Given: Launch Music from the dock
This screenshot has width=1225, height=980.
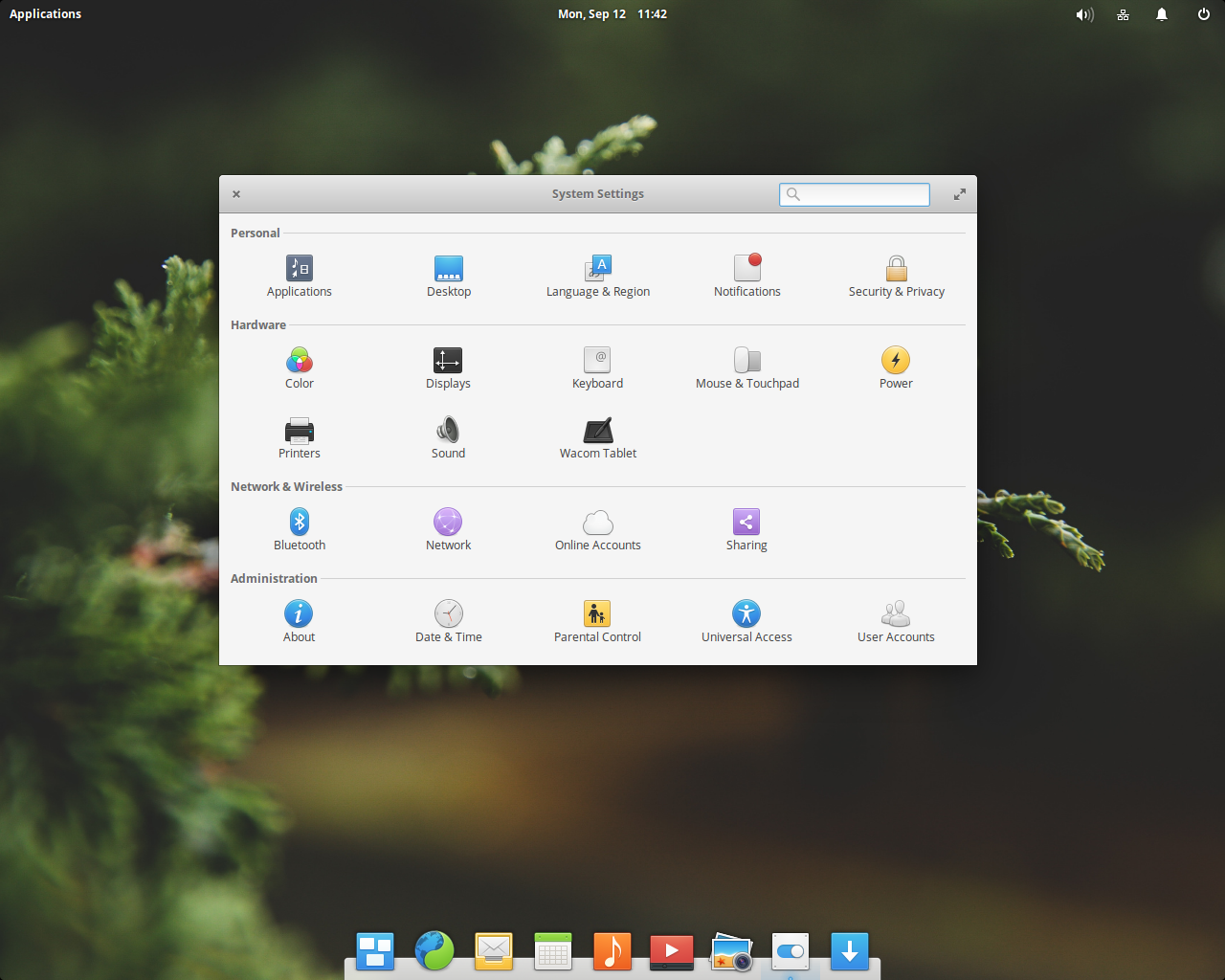Looking at the screenshot, I should point(612,951).
